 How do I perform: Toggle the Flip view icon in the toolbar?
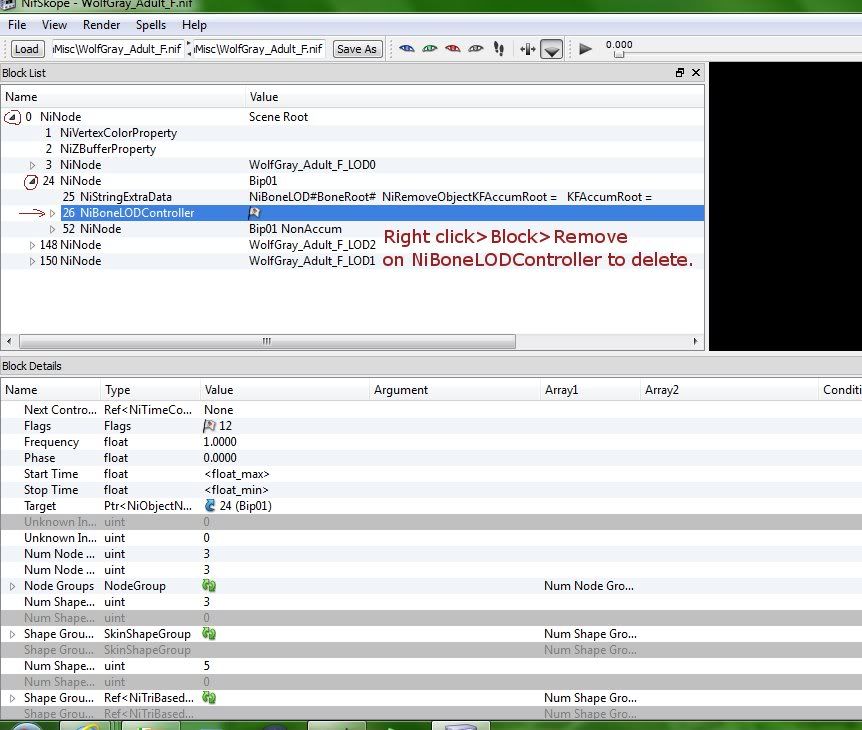[528, 48]
